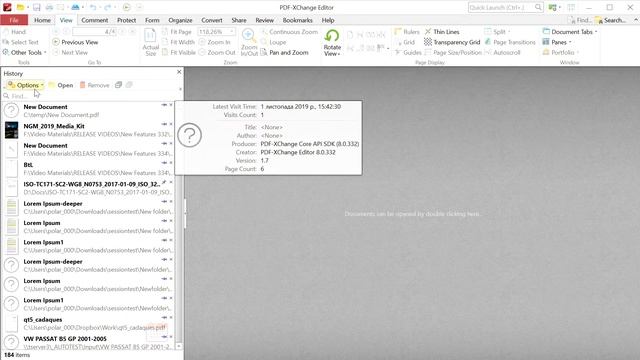Click the ribbon Search button
640x360 pixels.
point(611,20)
